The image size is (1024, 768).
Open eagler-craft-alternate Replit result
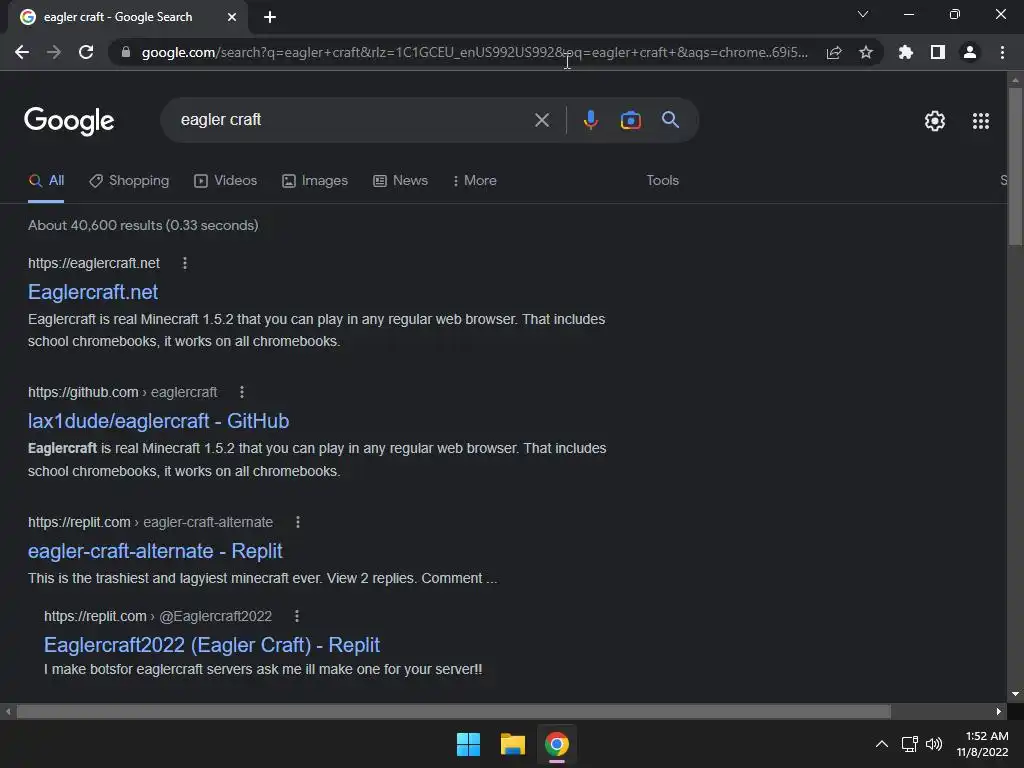click(x=155, y=551)
